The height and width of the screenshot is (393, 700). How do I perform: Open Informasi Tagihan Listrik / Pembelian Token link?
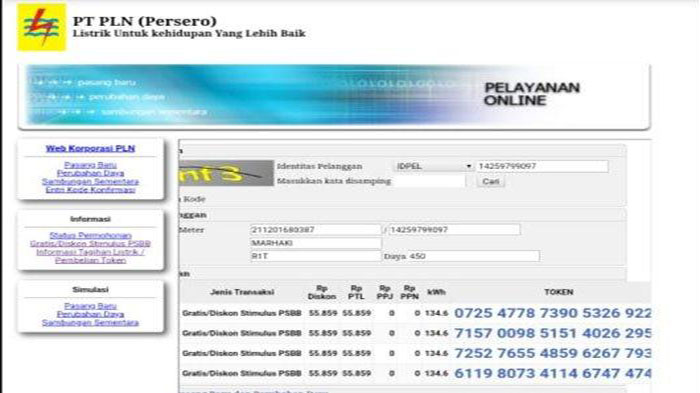[x=90, y=256]
